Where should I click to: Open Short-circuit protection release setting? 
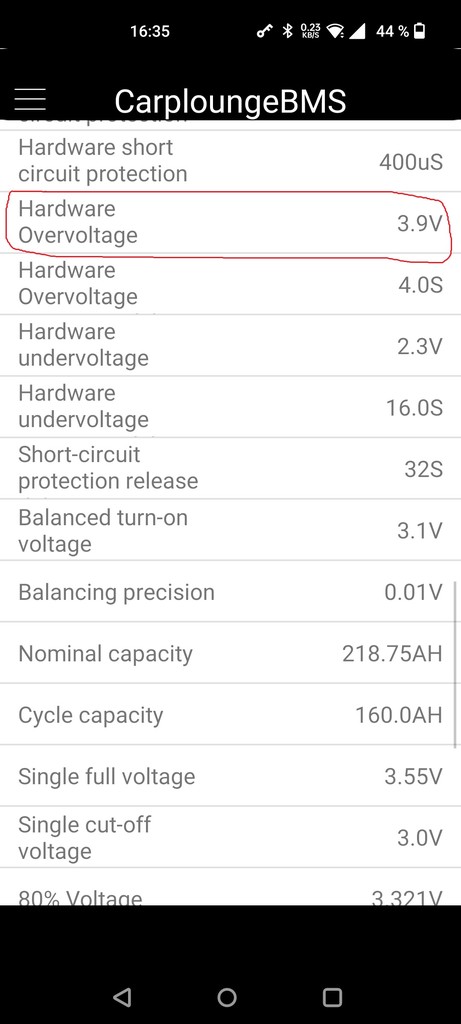(230, 468)
